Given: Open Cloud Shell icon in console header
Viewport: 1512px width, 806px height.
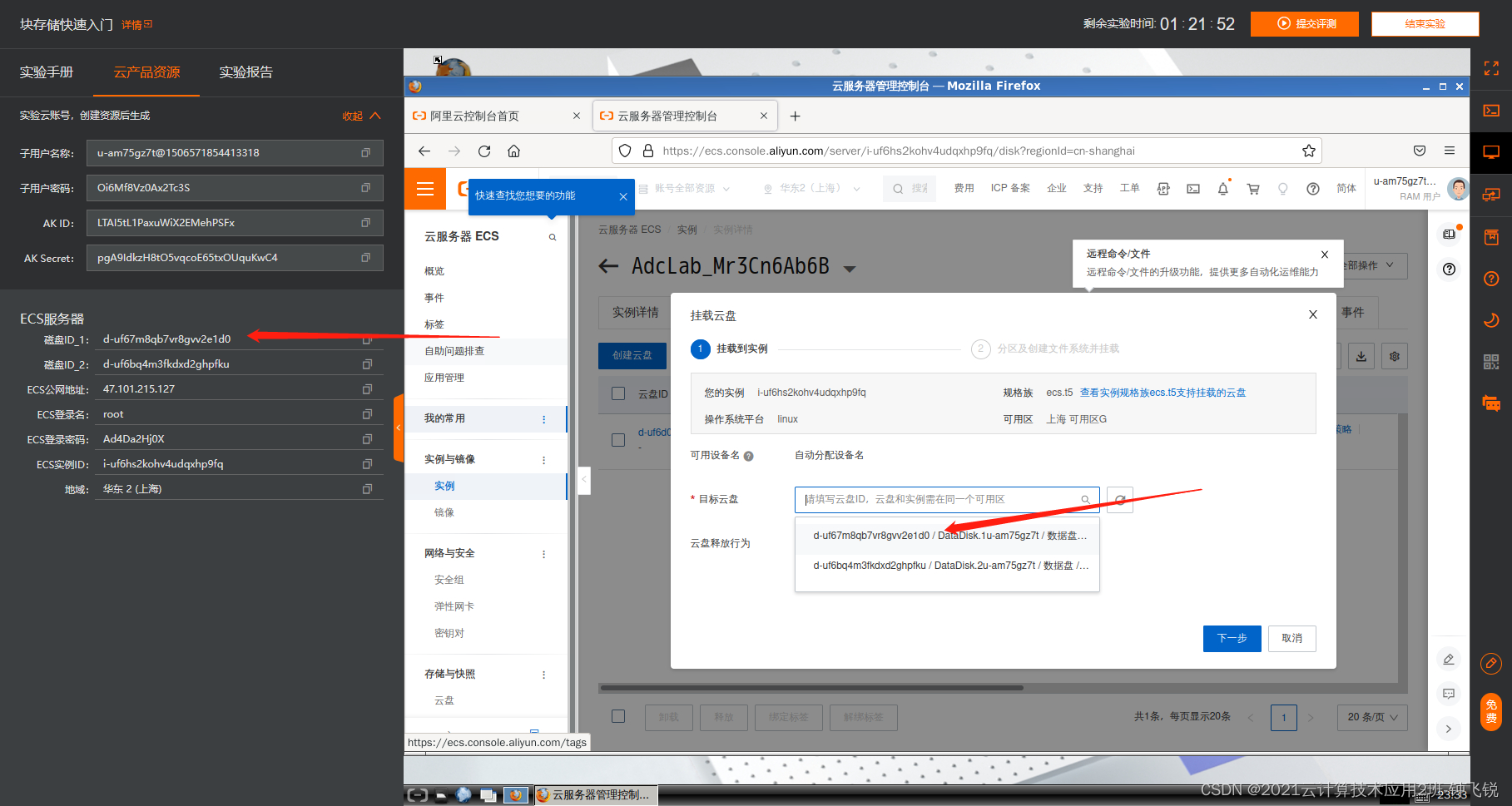Looking at the screenshot, I should [x=1193, y=189].
